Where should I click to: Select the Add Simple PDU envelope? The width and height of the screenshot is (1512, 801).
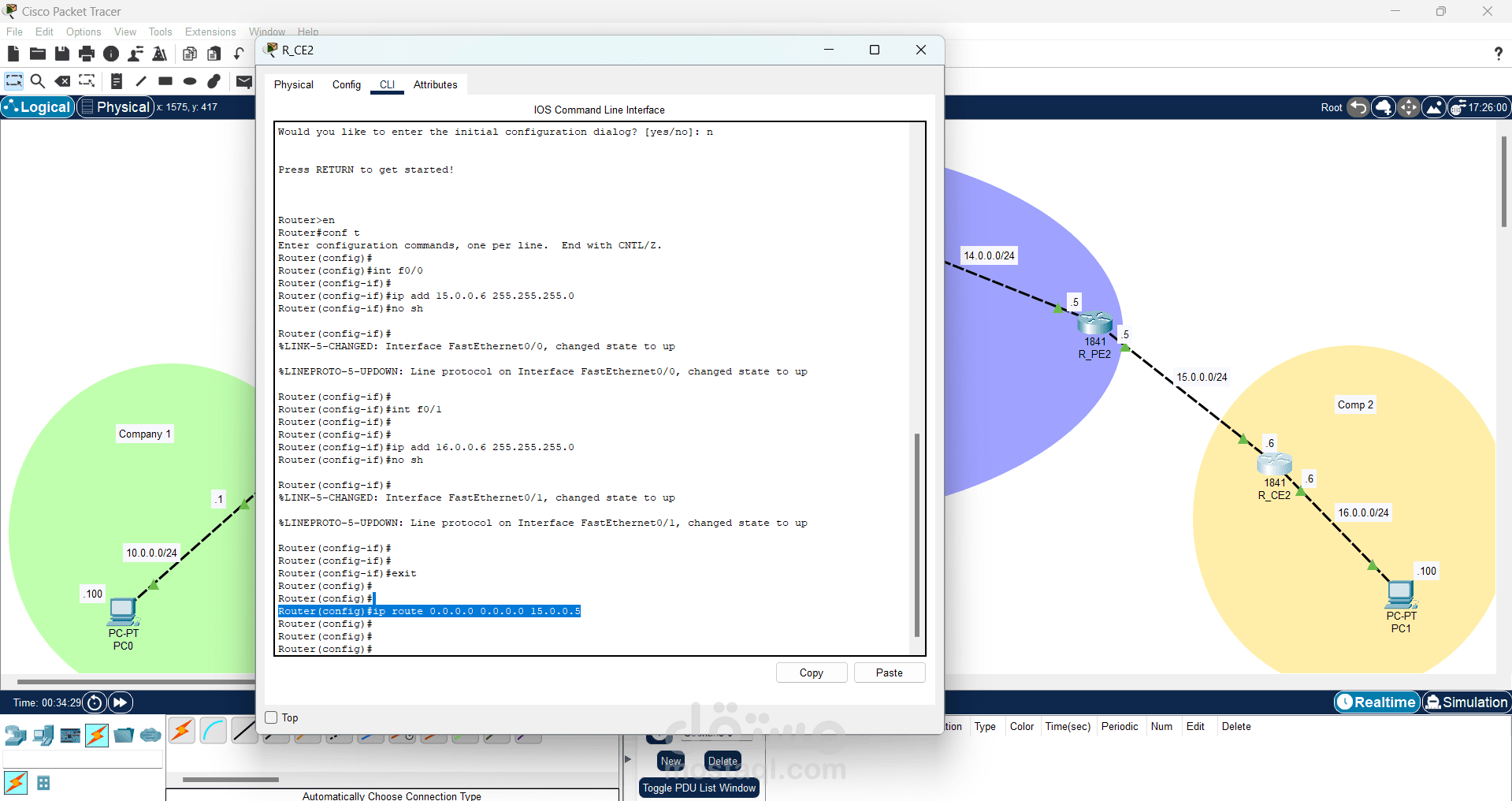pyautogui.click(x=244, y=81)
